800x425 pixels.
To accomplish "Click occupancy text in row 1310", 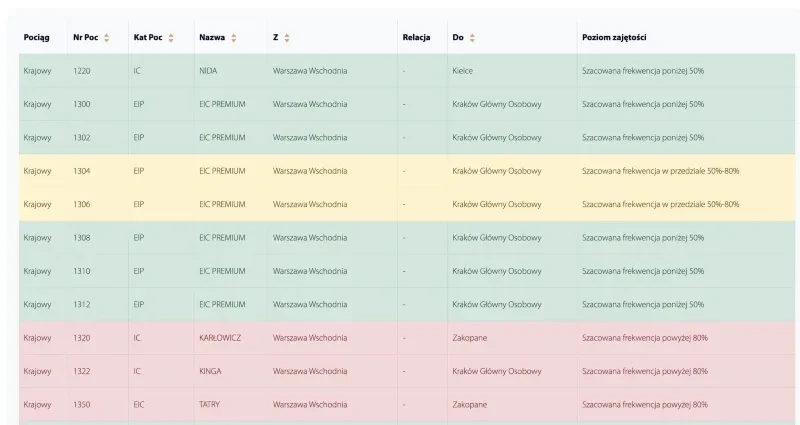I will [x=643, y=271].
